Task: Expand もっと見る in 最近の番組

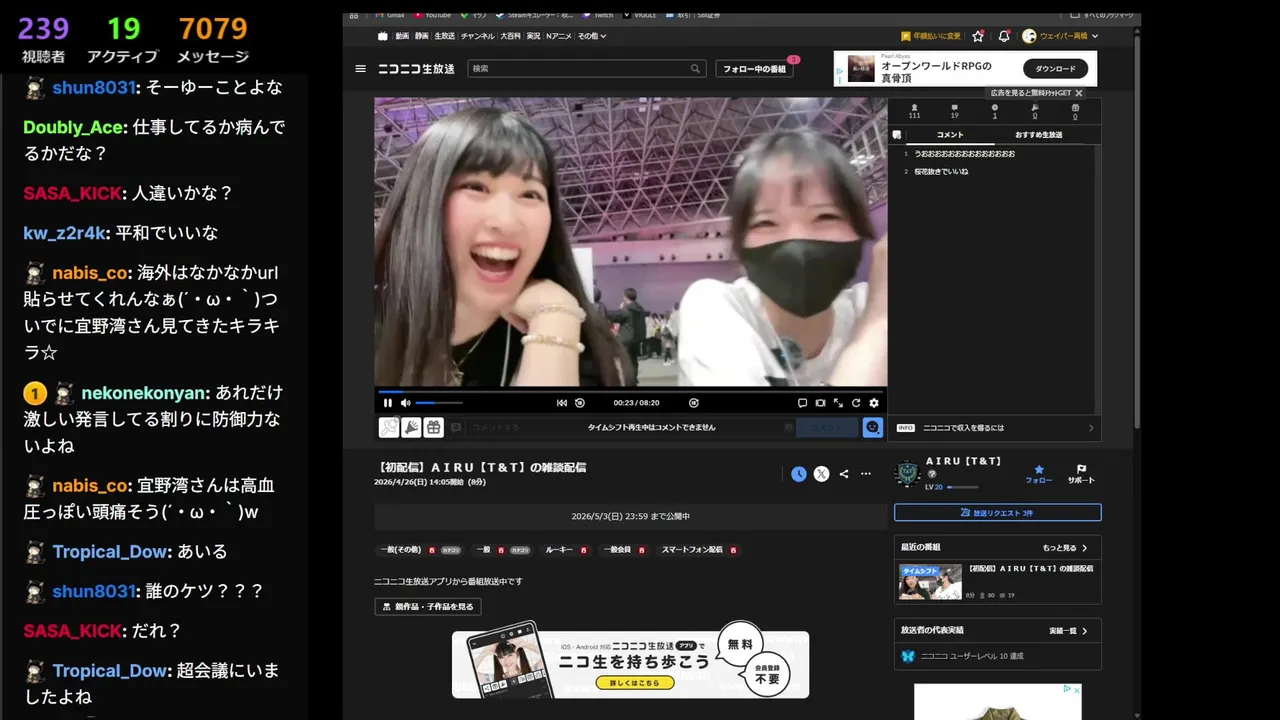Action: click(x=1065, y=548)
